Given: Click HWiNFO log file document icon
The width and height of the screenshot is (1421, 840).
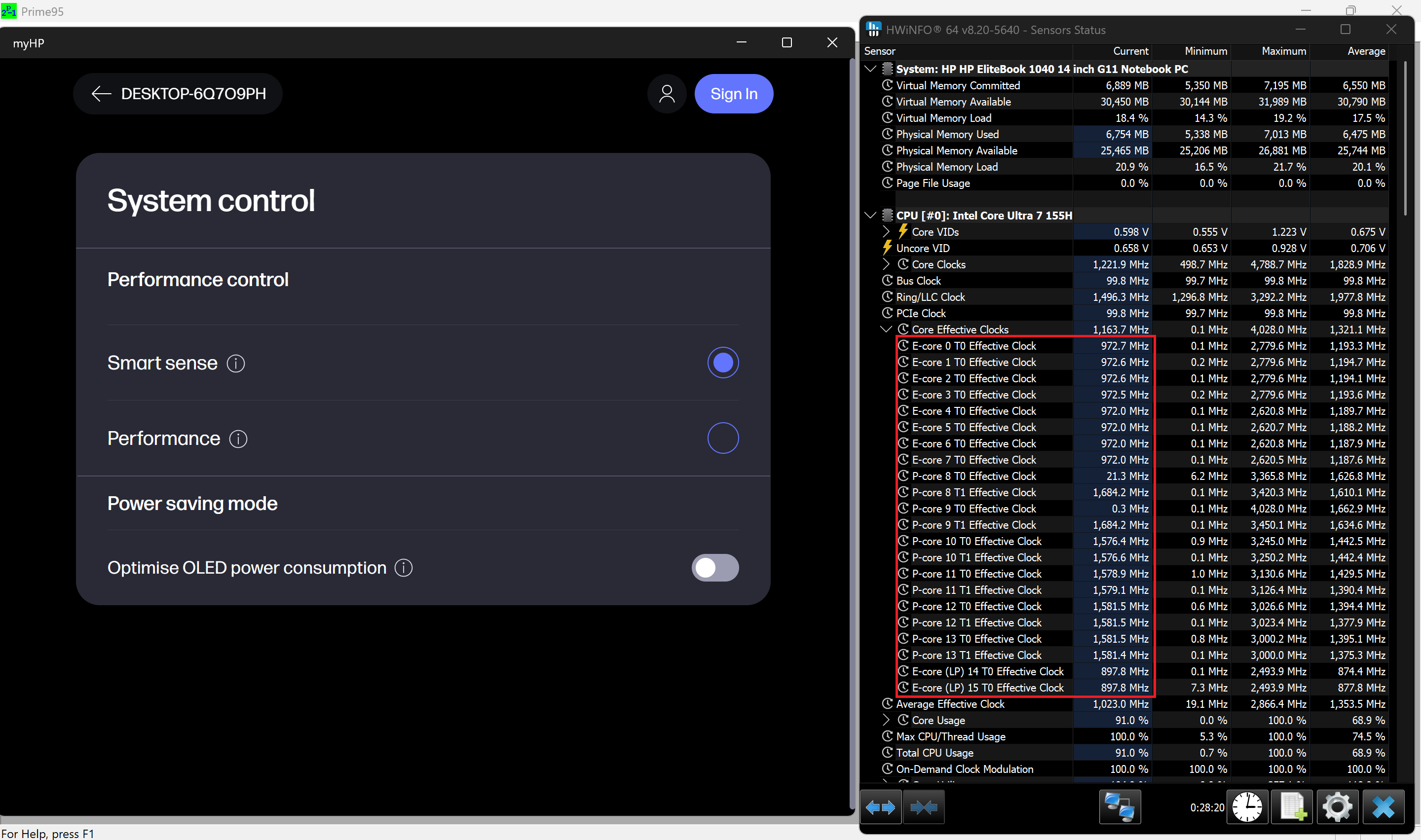Looking at the screenshot, I should click(x=1293, y=807).
